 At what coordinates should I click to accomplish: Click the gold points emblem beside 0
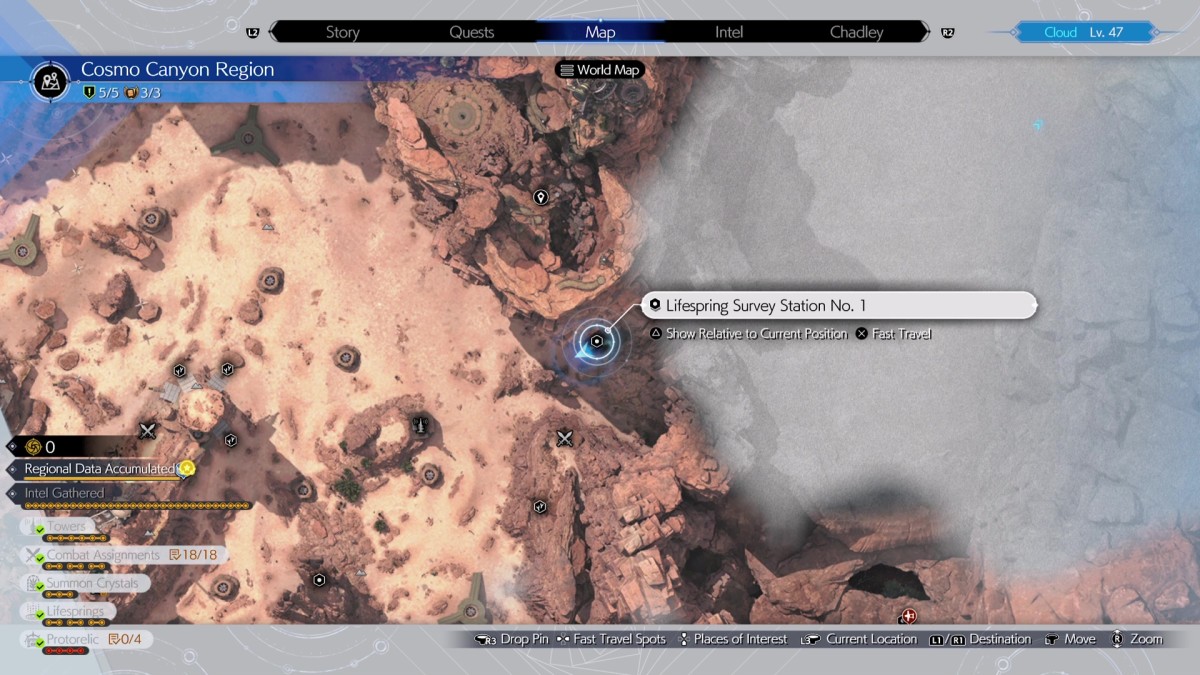pyautogui.click(x=33, y=446)
